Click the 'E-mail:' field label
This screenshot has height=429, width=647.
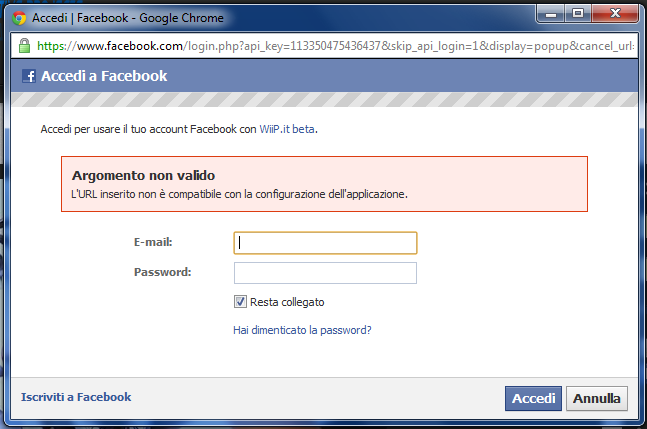coord(153,242)
